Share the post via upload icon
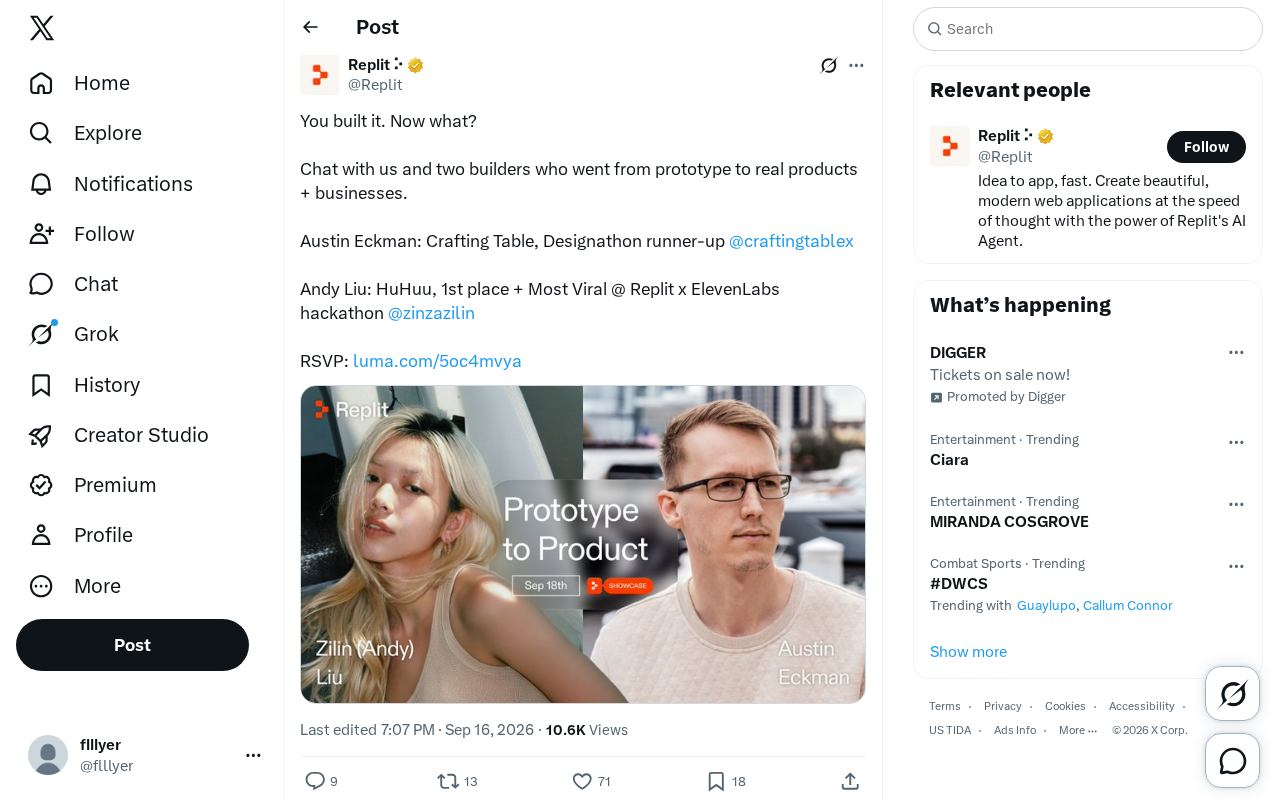The height and width of the screenshot is (800, 1280). pos(850,781)
